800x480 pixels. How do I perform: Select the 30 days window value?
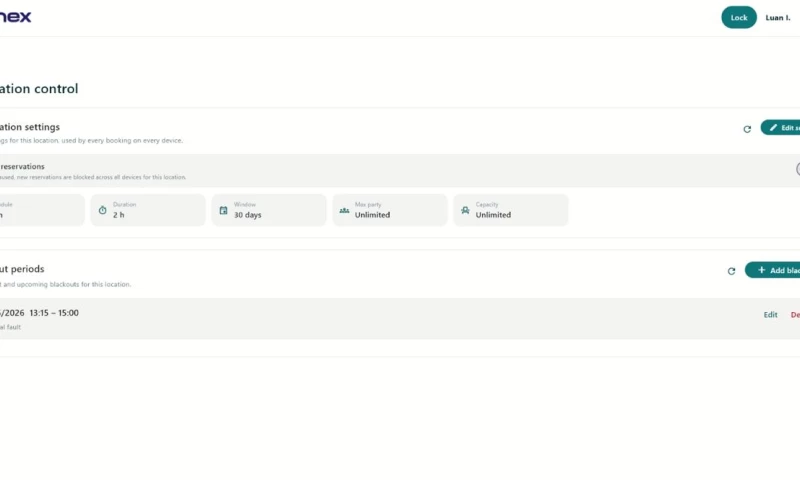pos(247,215)
